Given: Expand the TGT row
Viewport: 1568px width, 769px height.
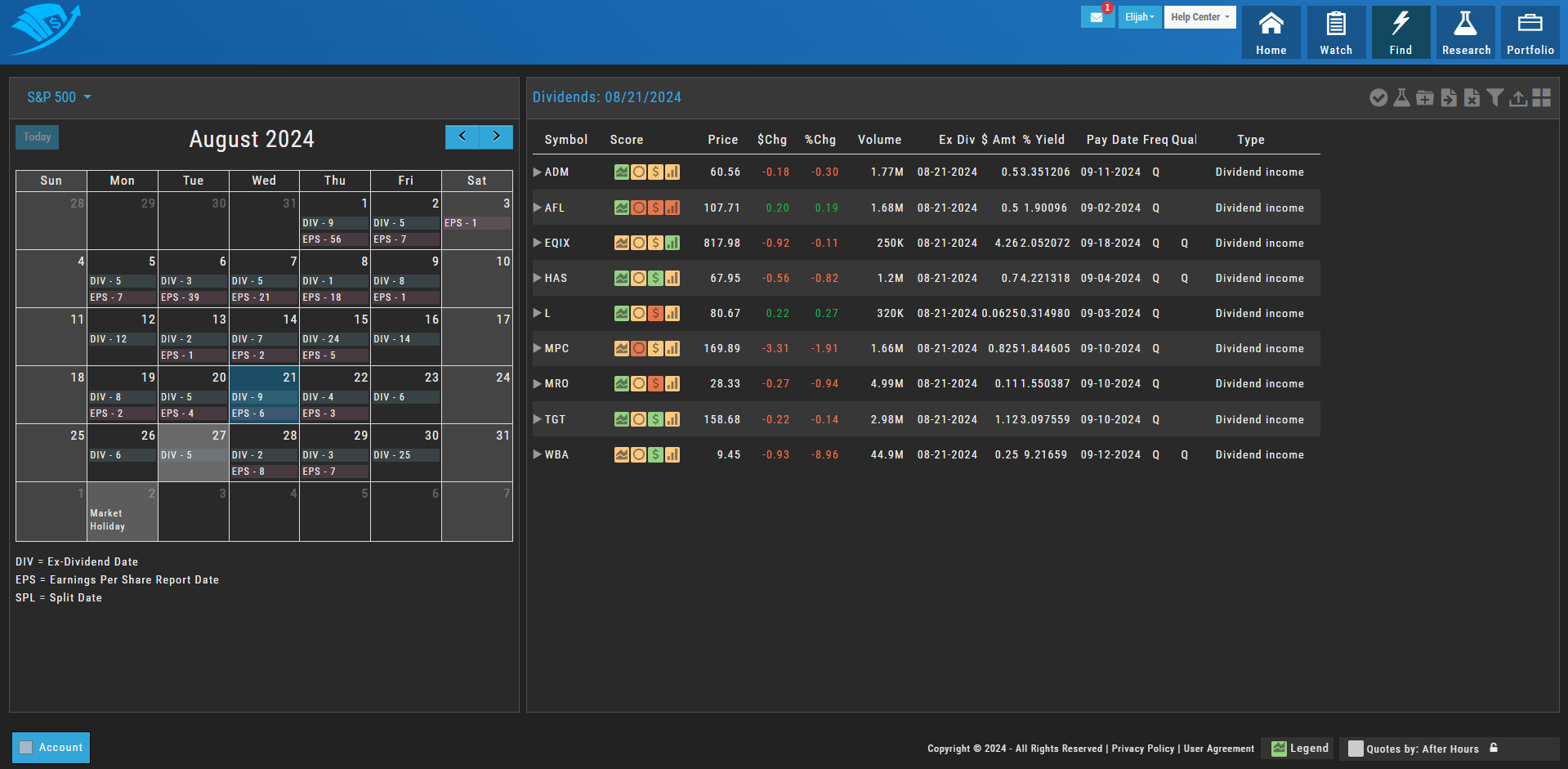Looking at the screenshot, I should coord(538,419).
